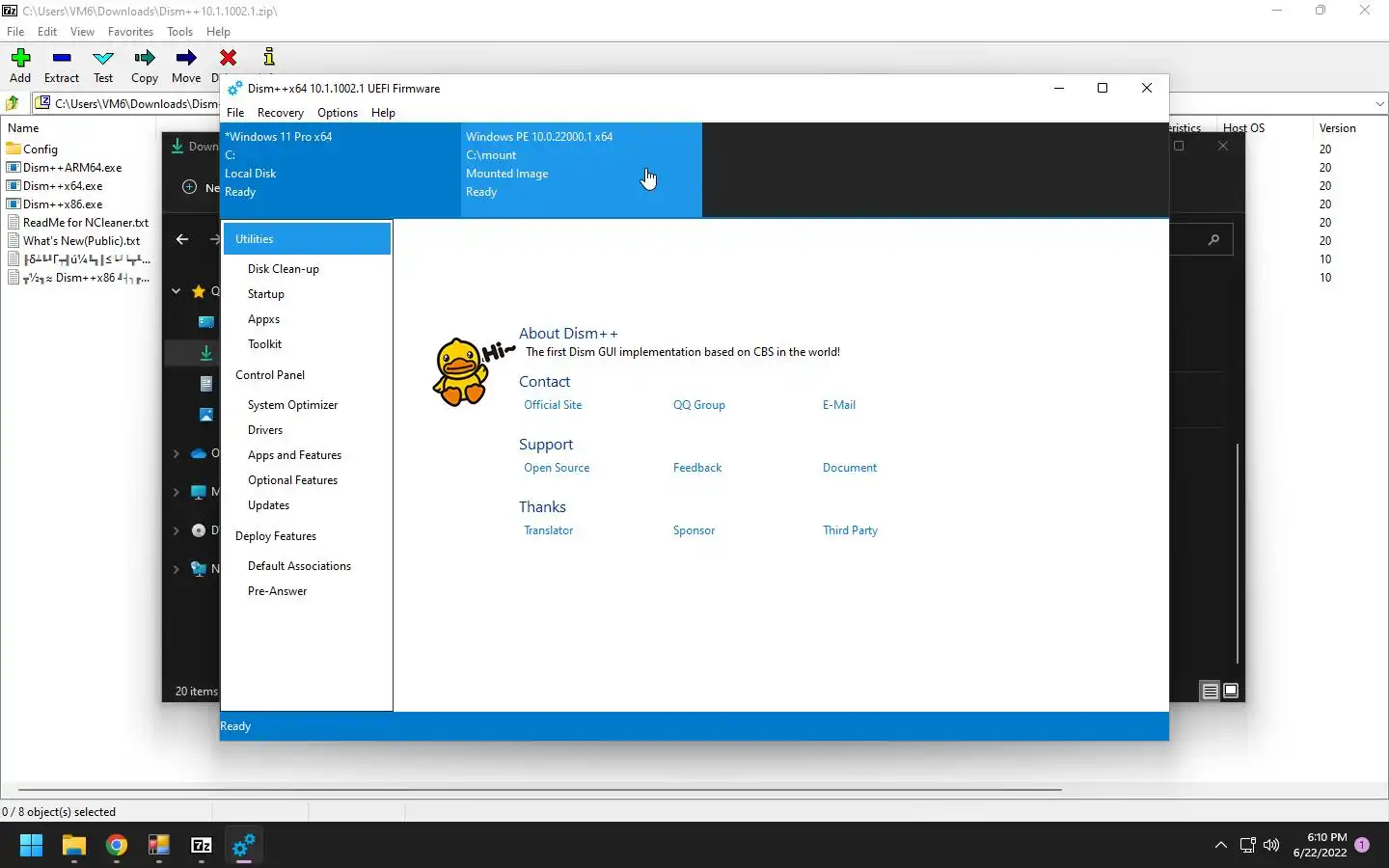Click the 7-Zip taskbar icon
The height and width of the screenshot is (868, 1389).
pos(202,846)
